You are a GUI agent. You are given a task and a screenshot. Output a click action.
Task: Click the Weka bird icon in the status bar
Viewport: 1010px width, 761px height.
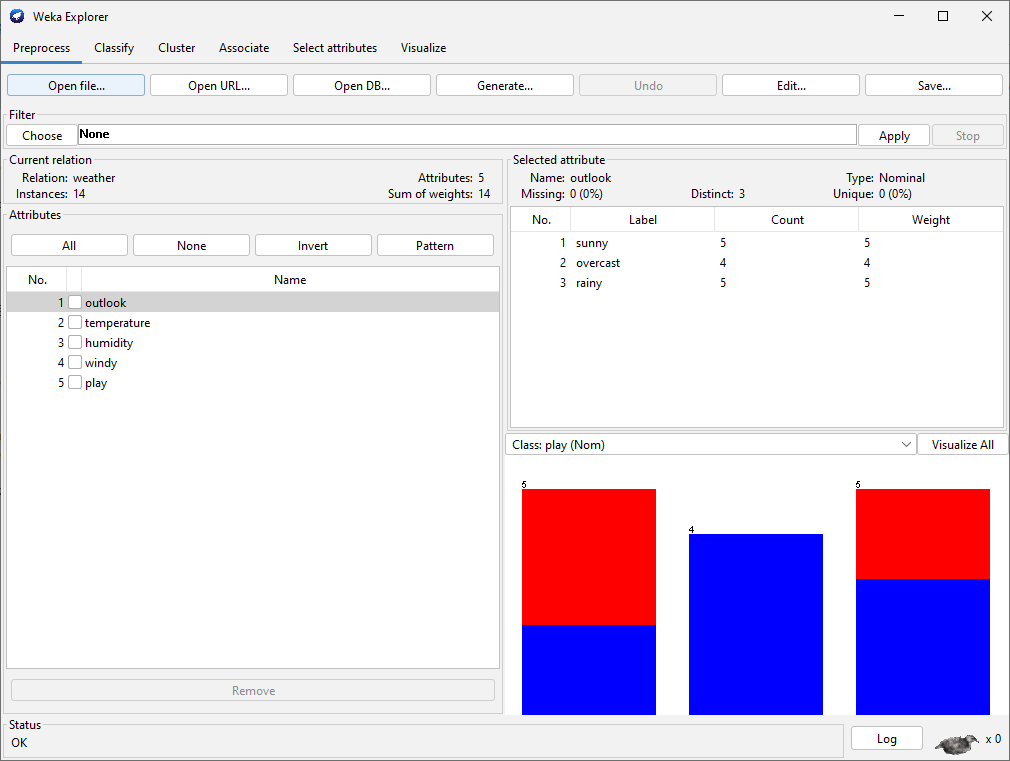point(955,741)
